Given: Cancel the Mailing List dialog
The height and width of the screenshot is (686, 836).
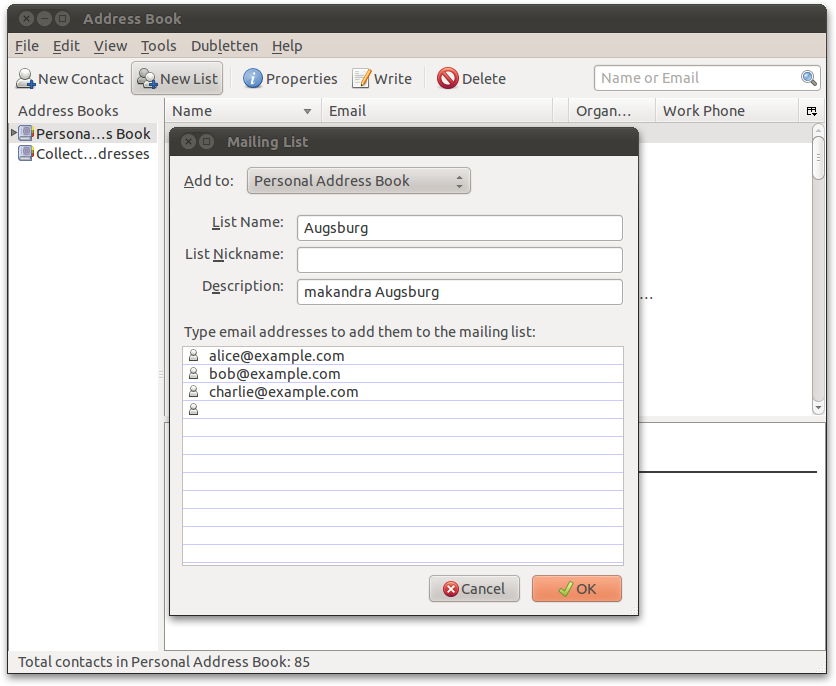Looking at the screenshot, I should [474, 589].
